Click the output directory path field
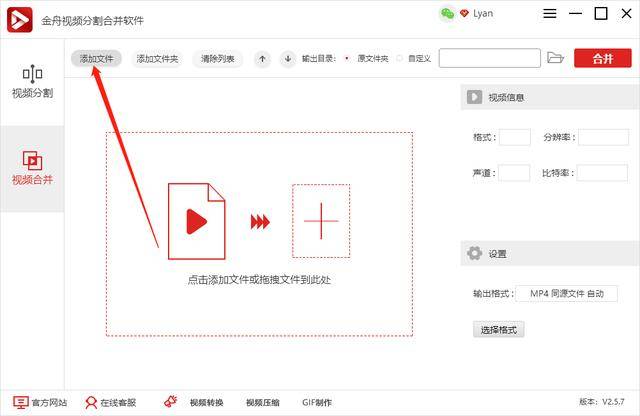Image resolution: width=640 pixels, height=416 pixels. [x=490, y=58]
